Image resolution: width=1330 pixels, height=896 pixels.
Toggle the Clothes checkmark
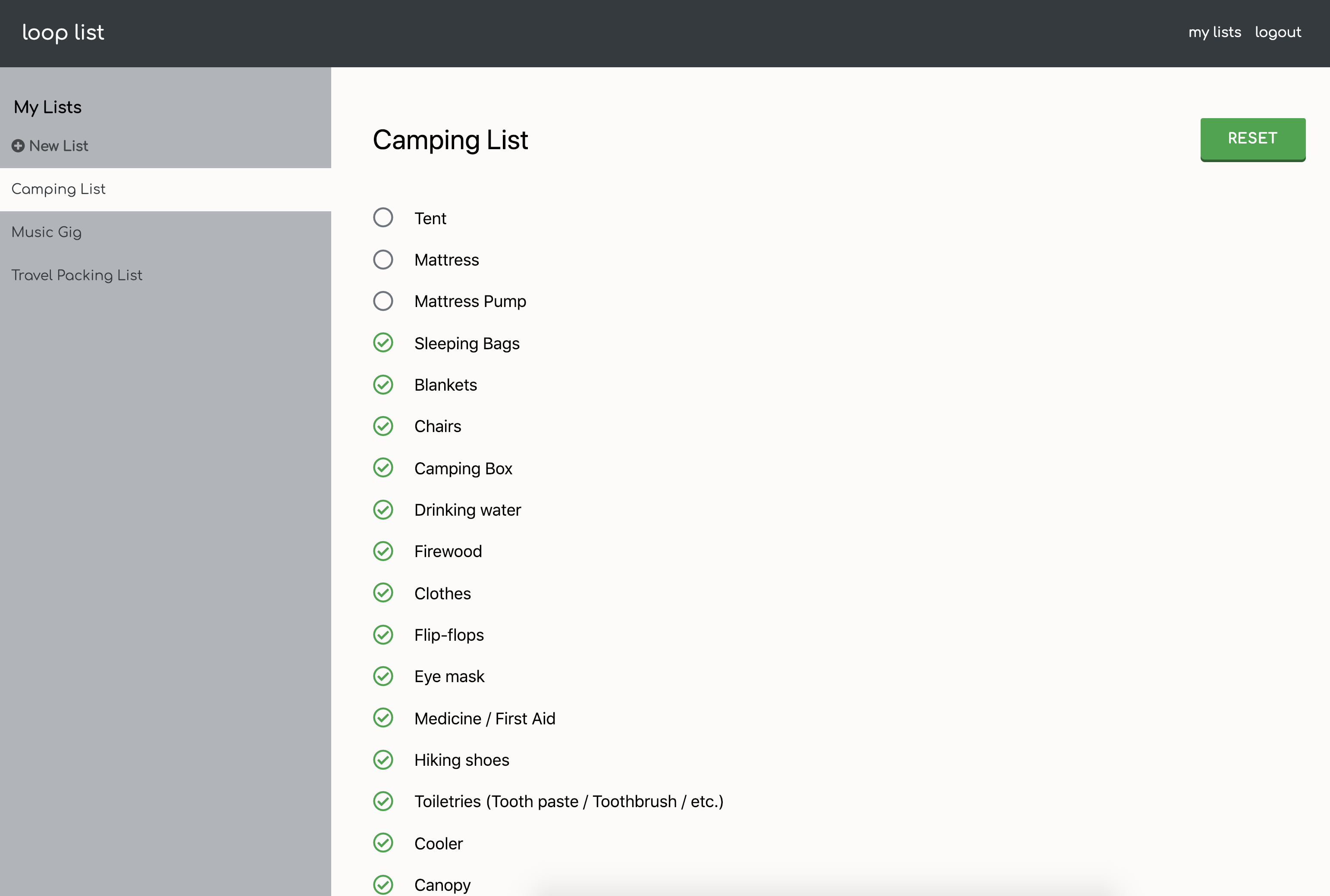(383, 593)
